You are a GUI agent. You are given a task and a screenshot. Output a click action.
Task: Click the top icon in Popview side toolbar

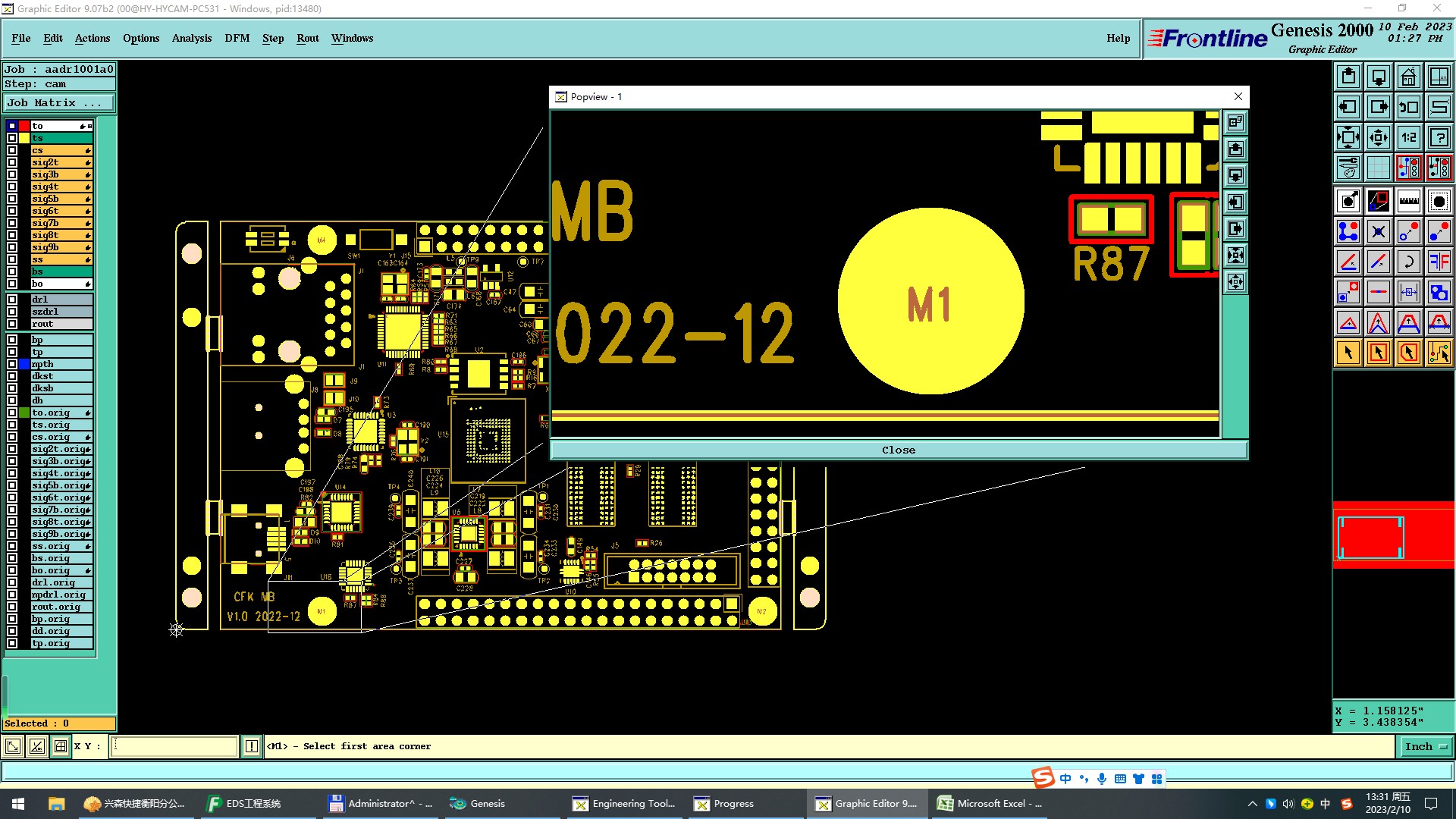1235,122
